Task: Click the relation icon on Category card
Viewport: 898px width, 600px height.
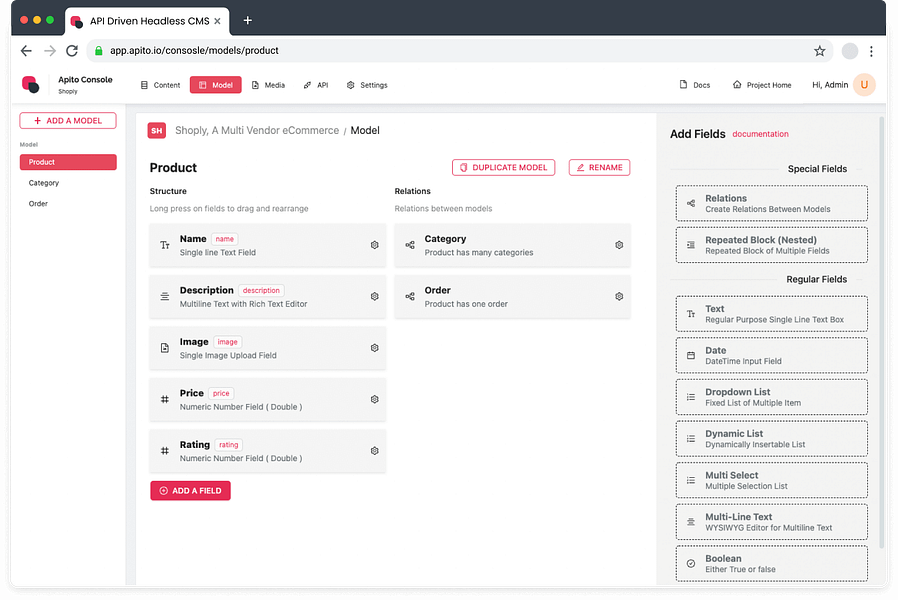Action: [410, 245]
